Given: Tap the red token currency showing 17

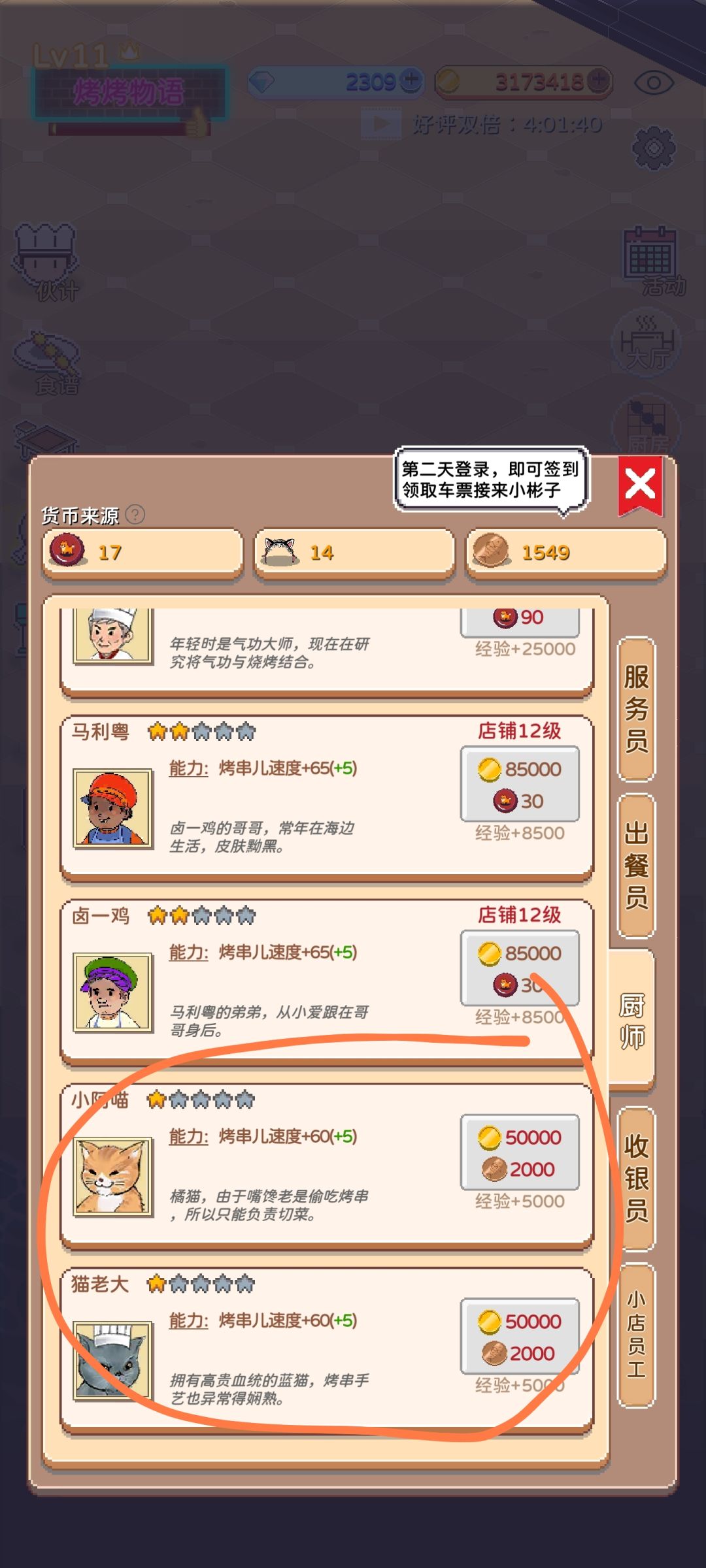Looking at the screenshot, I should pyautogui.click(x=143, y=553).
